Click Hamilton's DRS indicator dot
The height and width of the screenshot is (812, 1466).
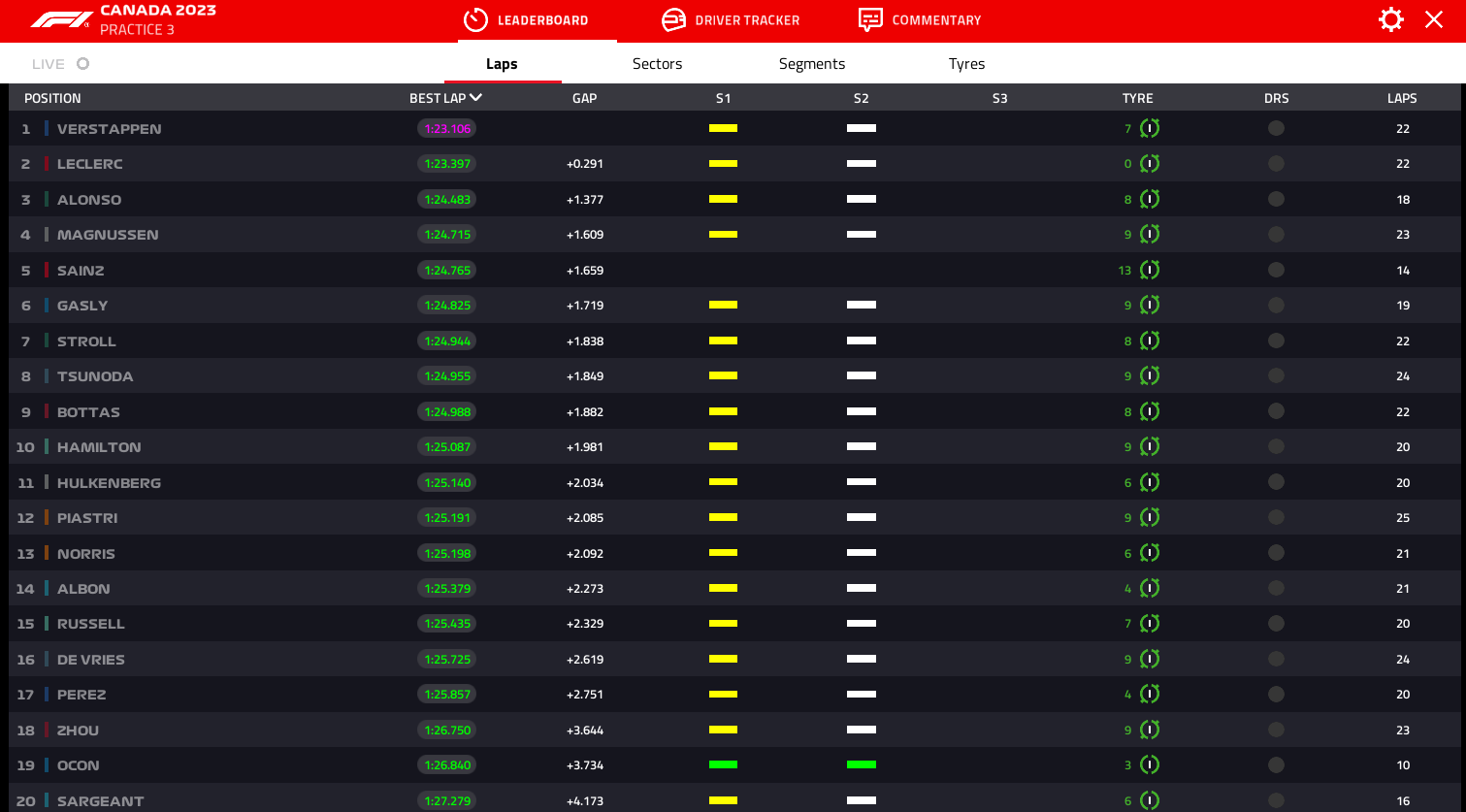pyautogui.click(x=1276, y=446)
